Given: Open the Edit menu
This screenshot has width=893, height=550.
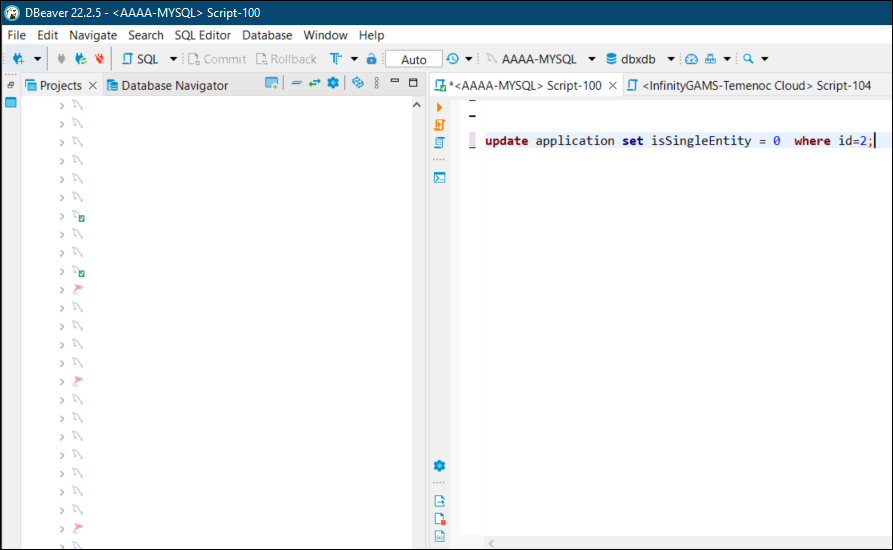Looking at the screenshot, I should click(47, 35).
